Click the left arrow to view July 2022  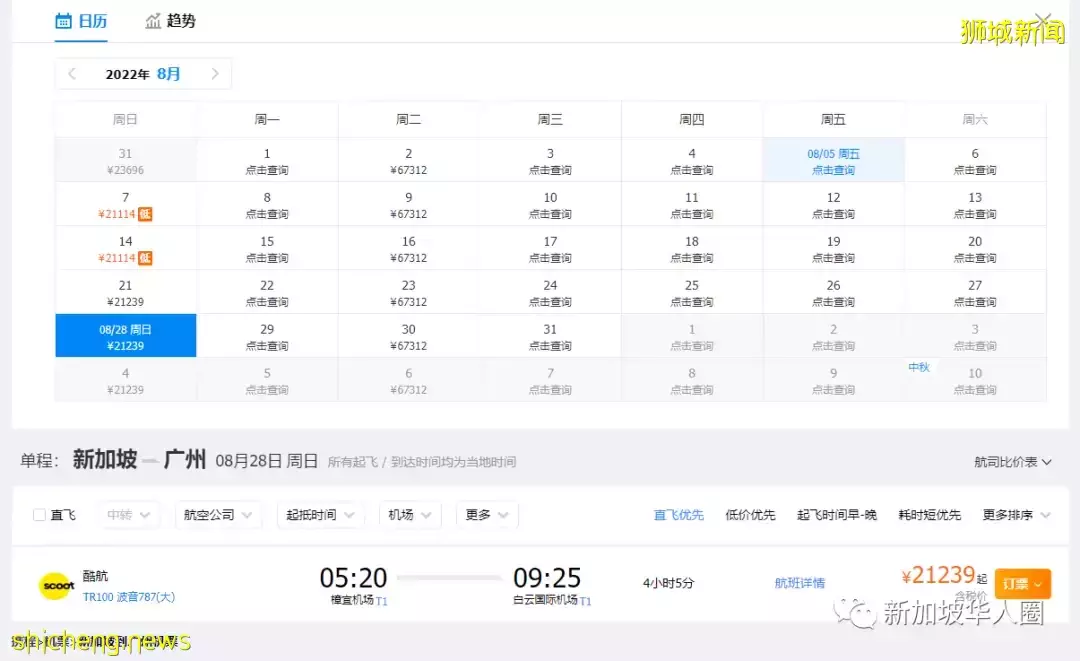71,74
